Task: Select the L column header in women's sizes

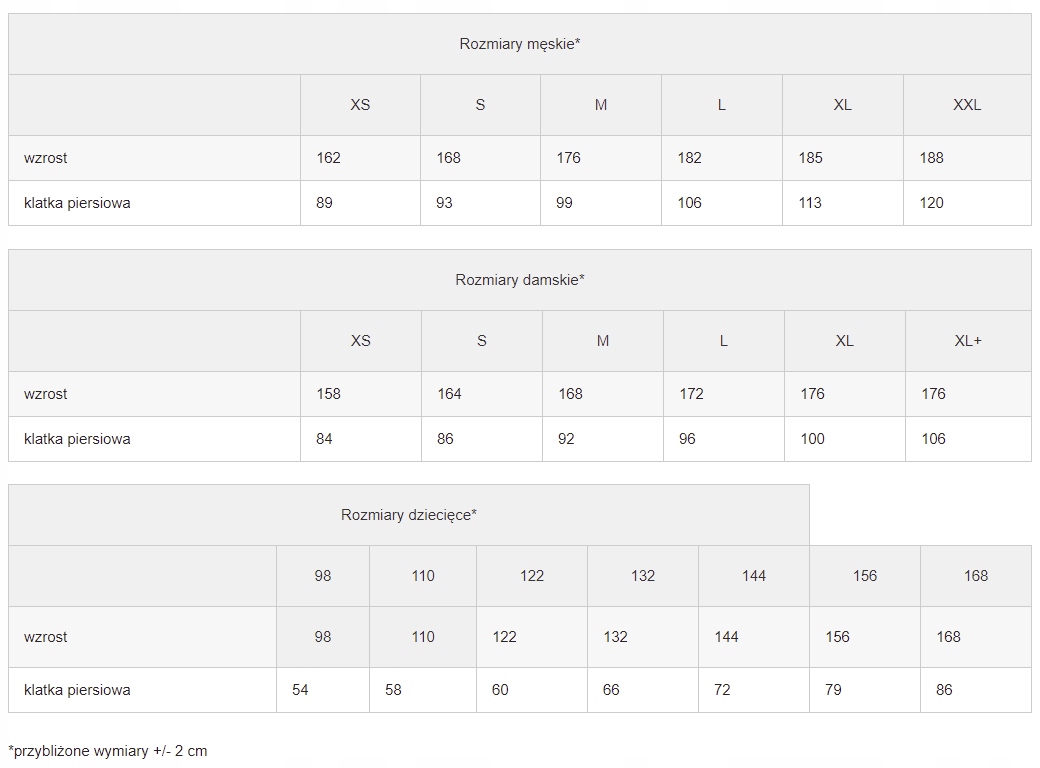Action: pyautogui.click(x=723, y=341)
